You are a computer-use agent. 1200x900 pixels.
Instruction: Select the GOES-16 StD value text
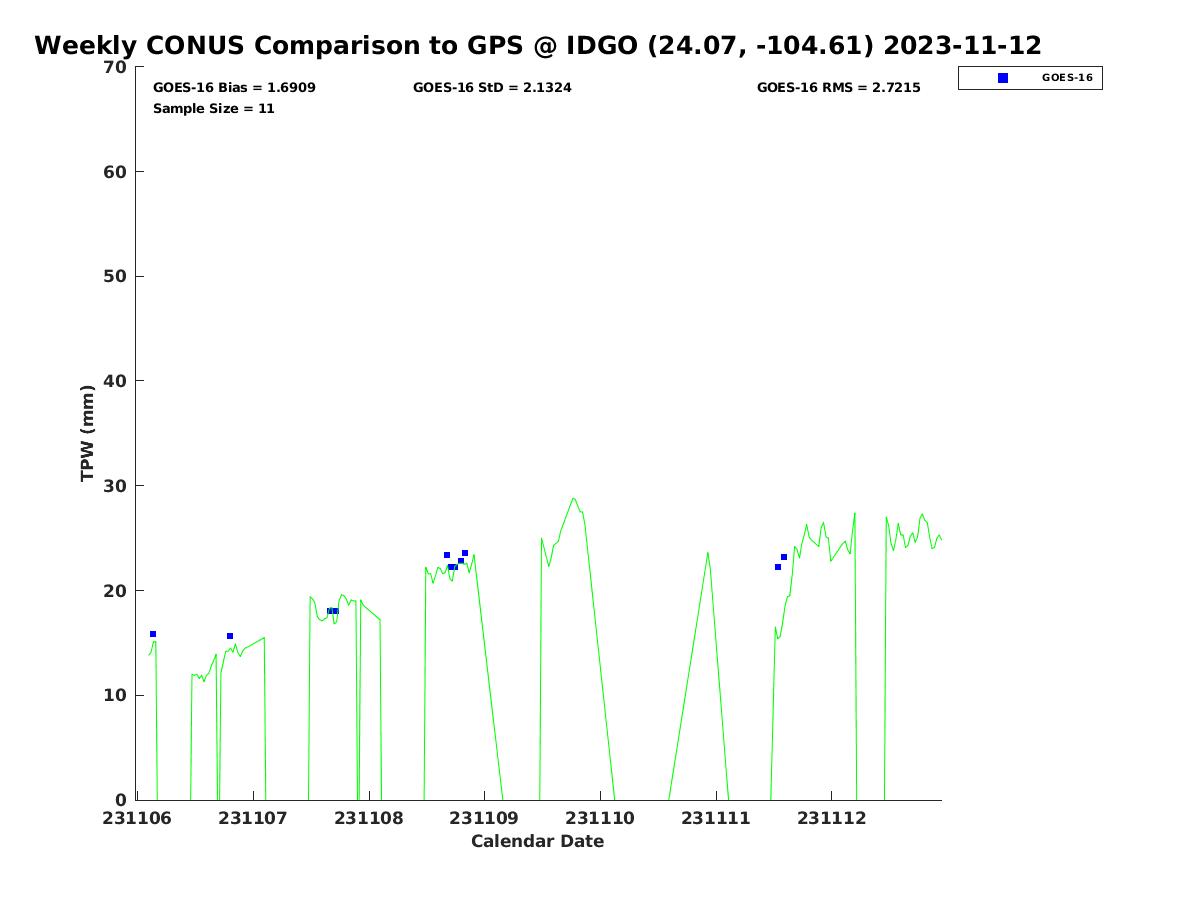click(x=492, y=88)
